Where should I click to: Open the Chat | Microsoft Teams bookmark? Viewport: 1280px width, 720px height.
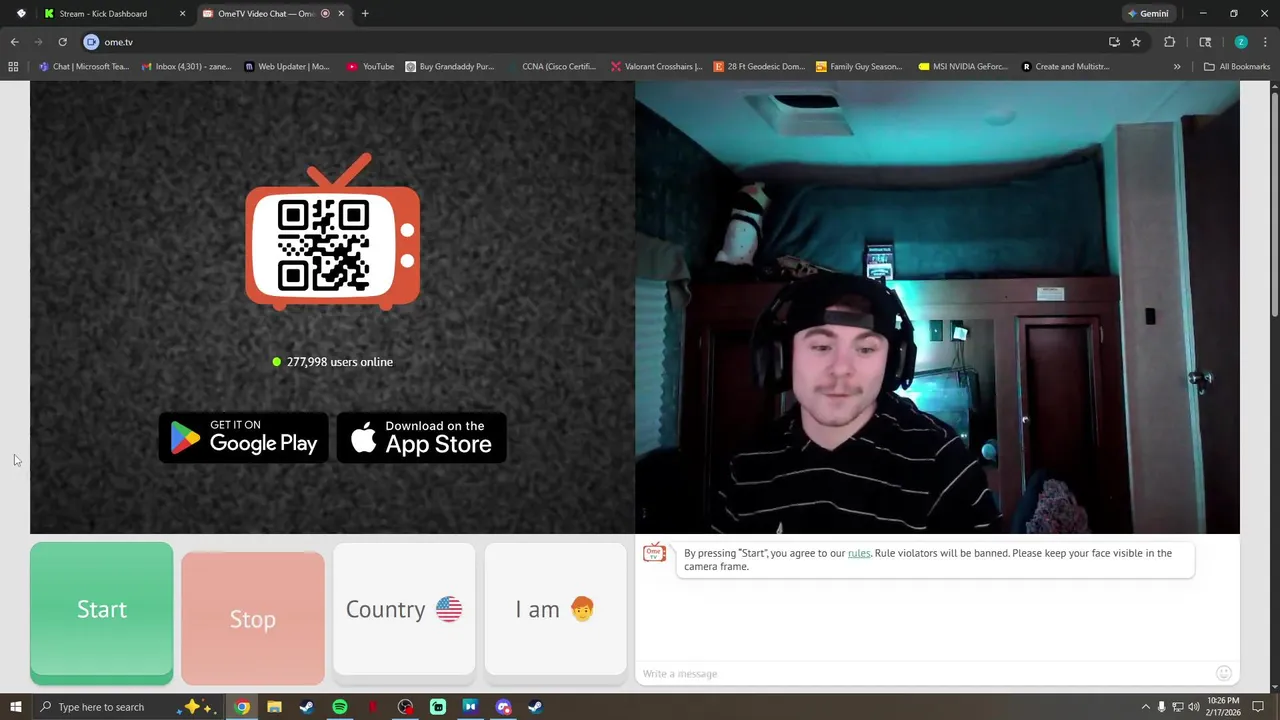[84, 67]
